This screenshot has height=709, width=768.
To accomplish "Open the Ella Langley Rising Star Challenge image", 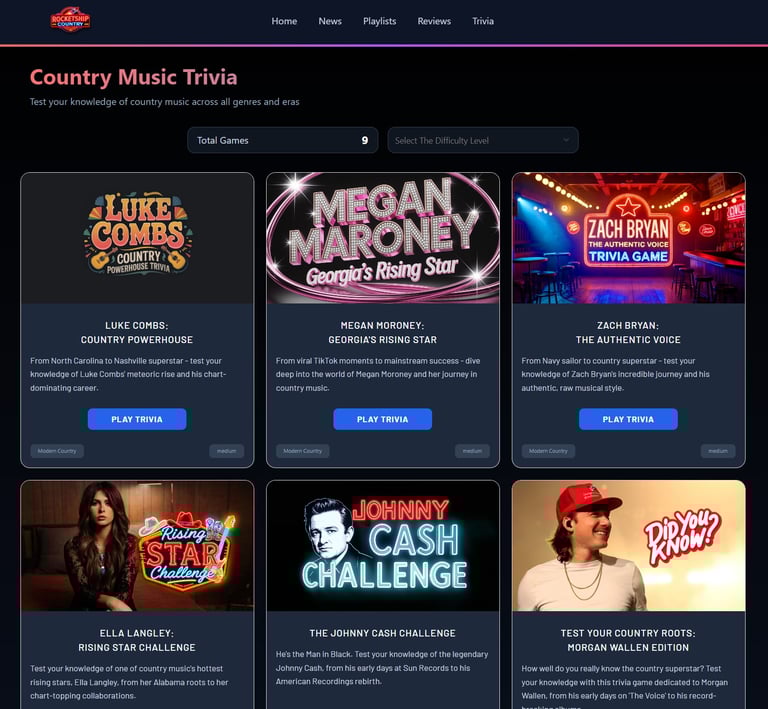I will point(137,546).
